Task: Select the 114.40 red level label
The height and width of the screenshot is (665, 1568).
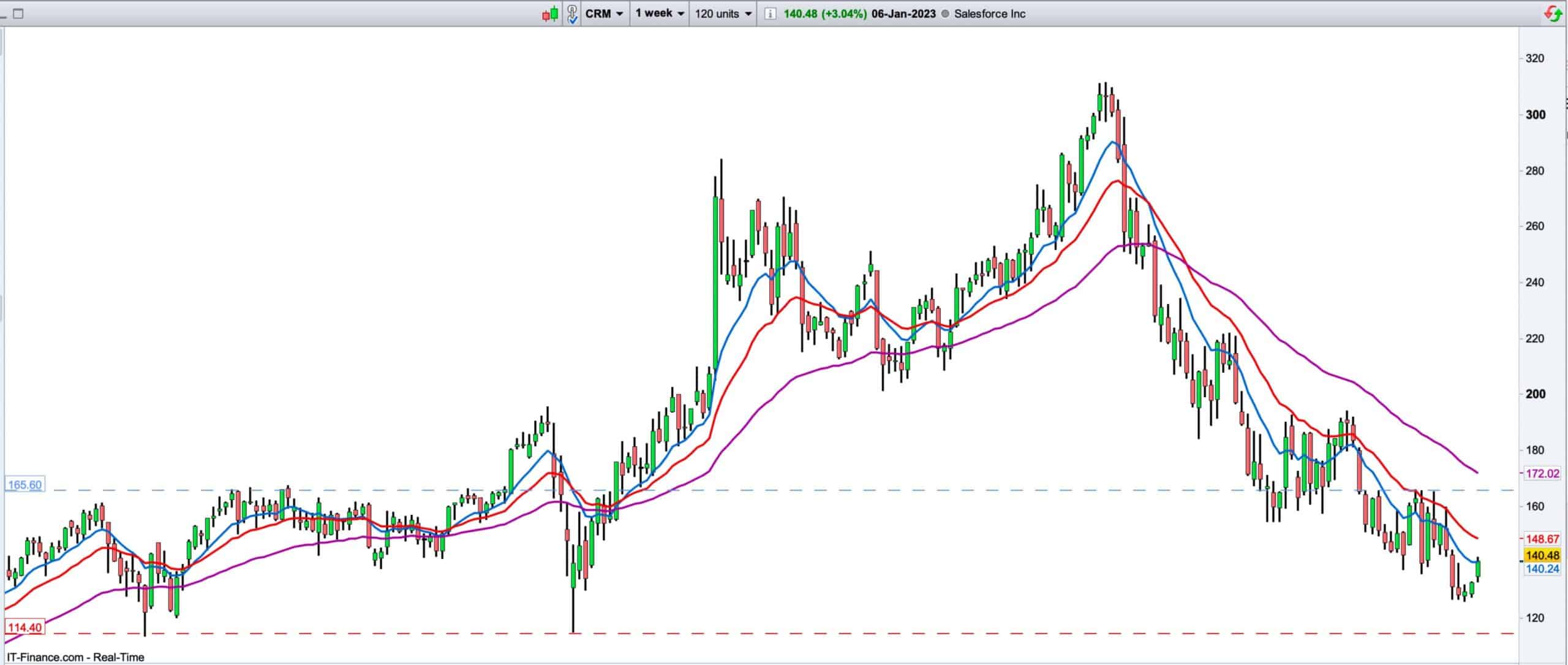Action: tap(24, 628)
